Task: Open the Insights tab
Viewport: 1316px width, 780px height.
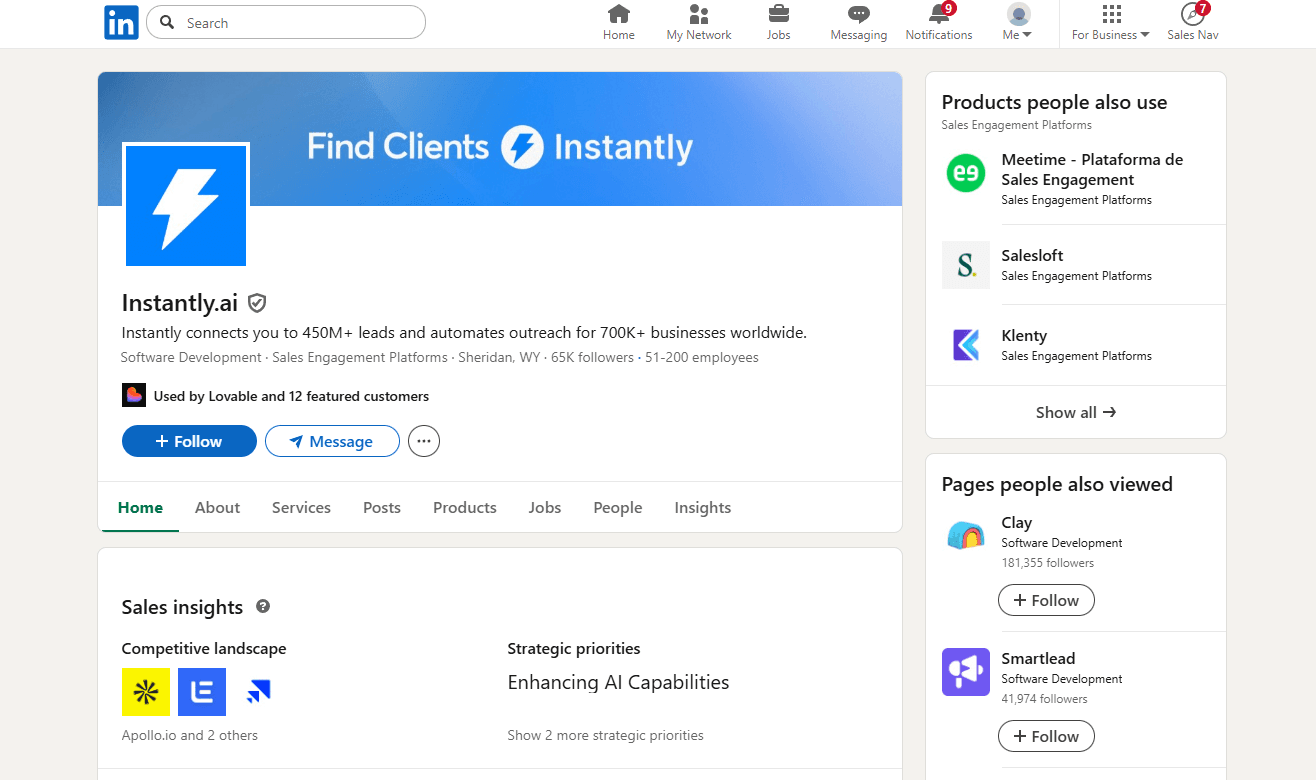Action: point(703,507)
